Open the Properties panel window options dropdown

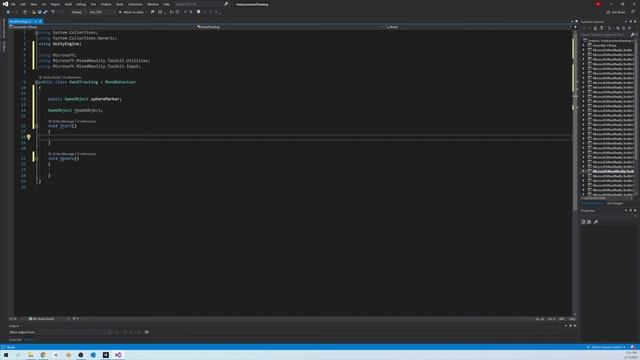pyautogui.click(x=626, y=211)
